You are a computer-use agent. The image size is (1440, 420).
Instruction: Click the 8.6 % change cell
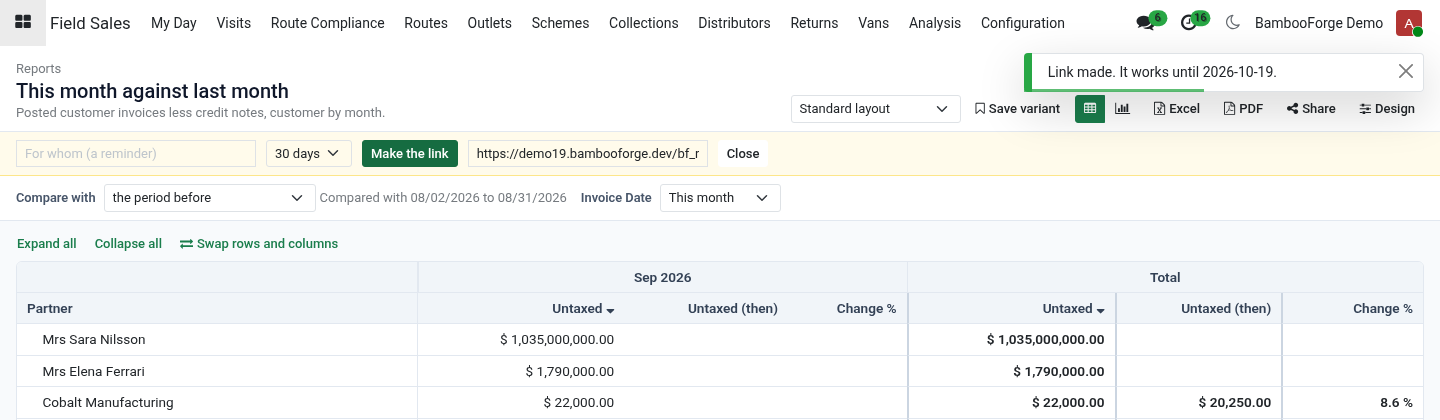[1353, 403]
